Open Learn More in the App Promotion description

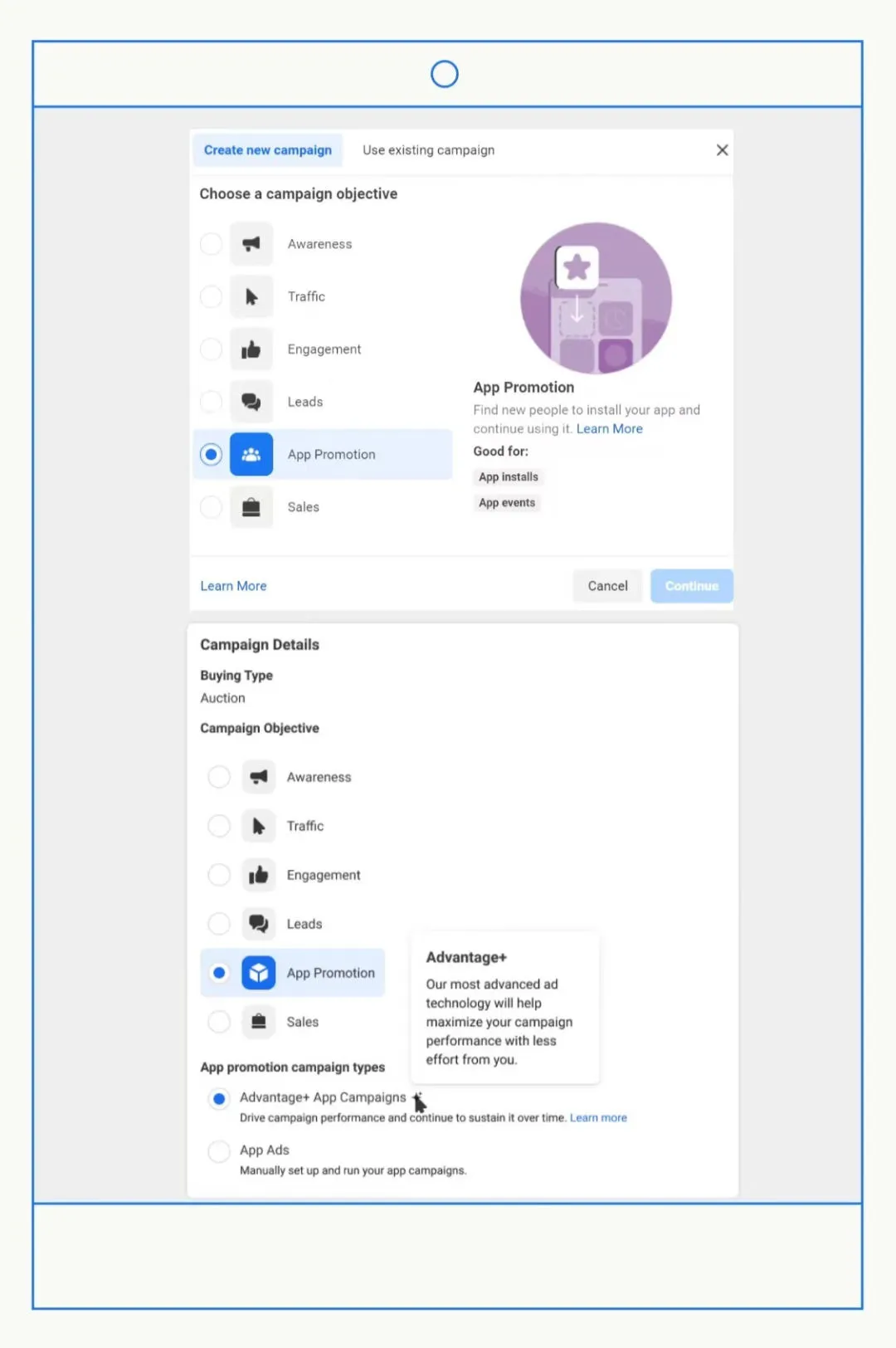point(610,429)
